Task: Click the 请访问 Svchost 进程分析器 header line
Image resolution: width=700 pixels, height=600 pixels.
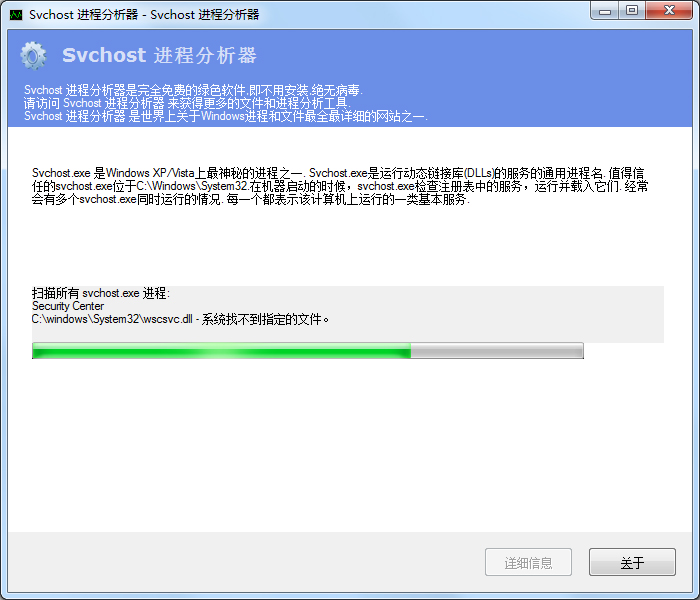Action: click(x=187, y=103)
